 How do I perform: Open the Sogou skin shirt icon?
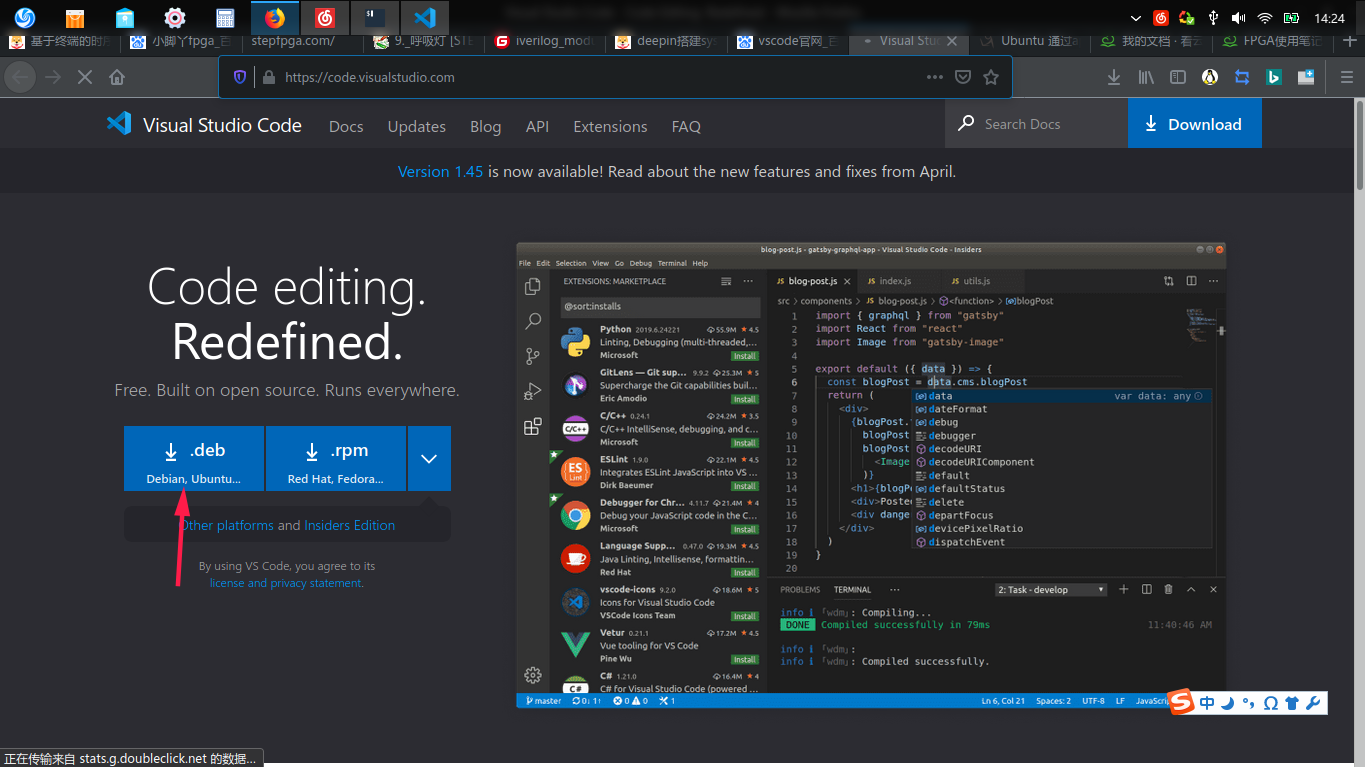[1291, 703]
